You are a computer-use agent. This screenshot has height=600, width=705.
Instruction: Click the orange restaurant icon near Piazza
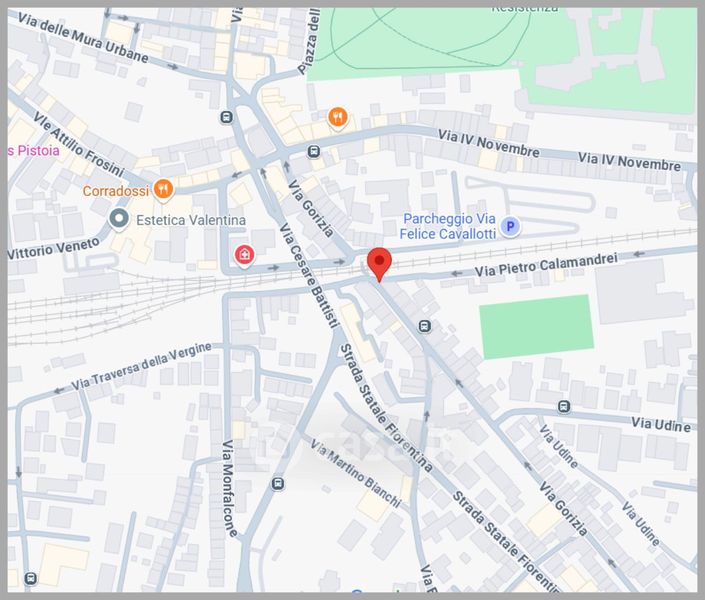pyautogui.click(x=337, y=118)
